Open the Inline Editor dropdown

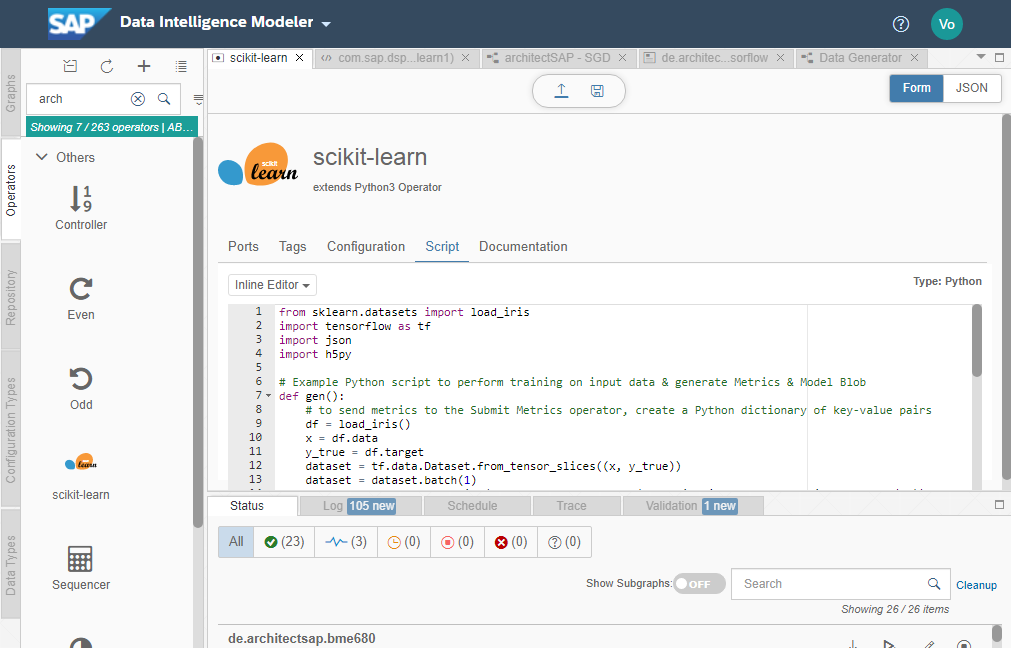(x=272, y=285)
